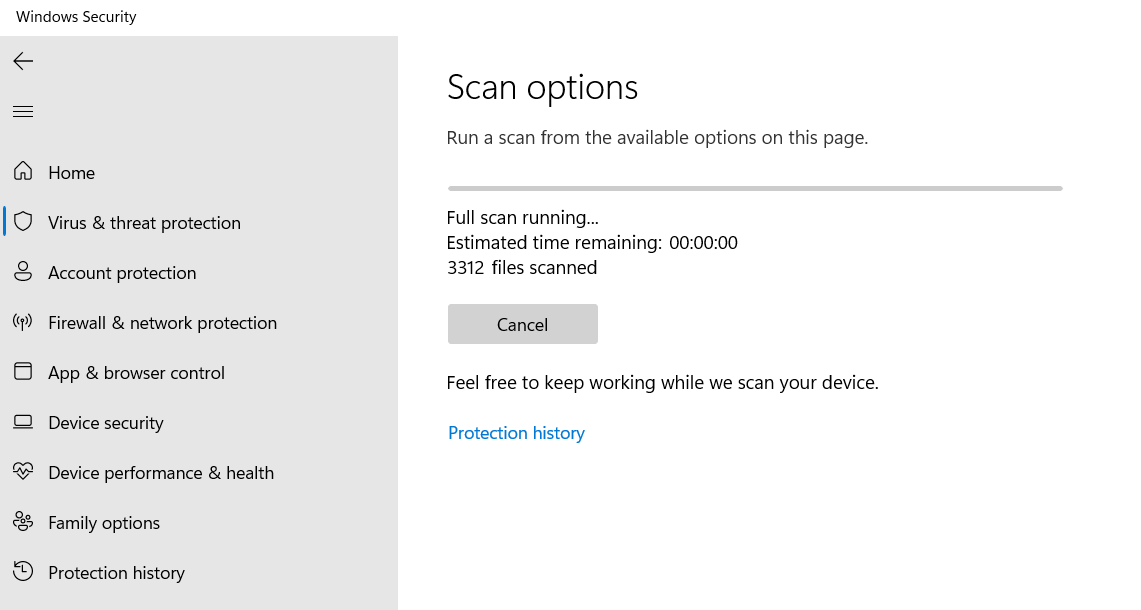Navigate to Device security text label
1141x610 pixels.
(105, 423)
